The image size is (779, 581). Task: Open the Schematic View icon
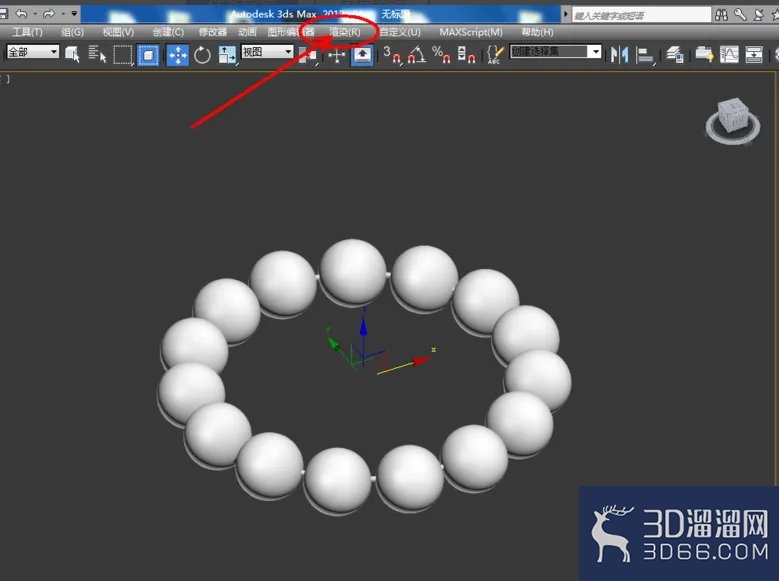[x=754, y=54]
